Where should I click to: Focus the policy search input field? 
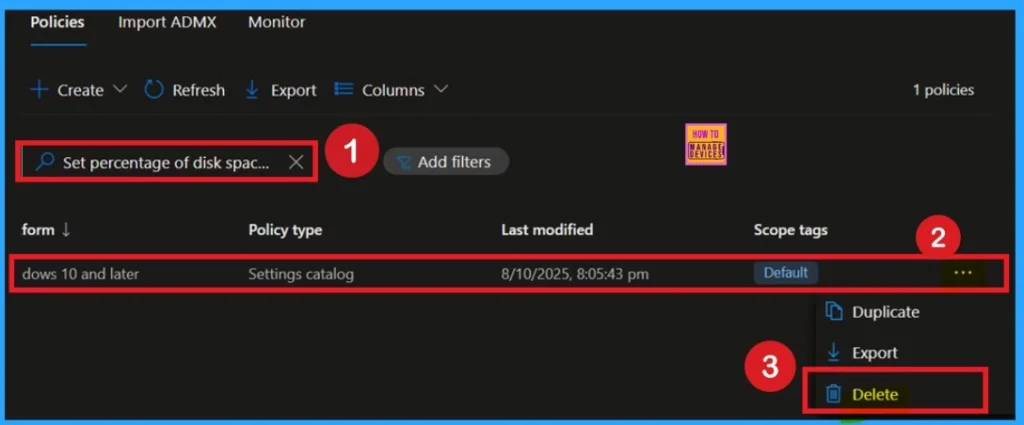click(165, 162)
